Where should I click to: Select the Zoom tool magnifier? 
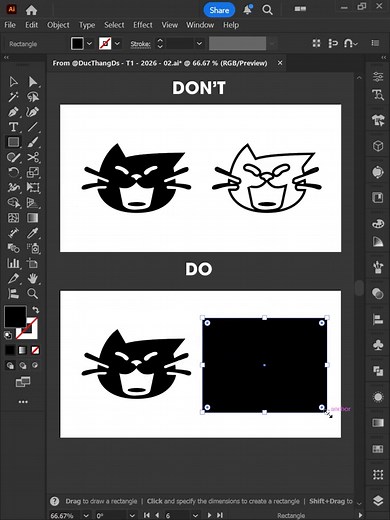[x=33, y=293]
